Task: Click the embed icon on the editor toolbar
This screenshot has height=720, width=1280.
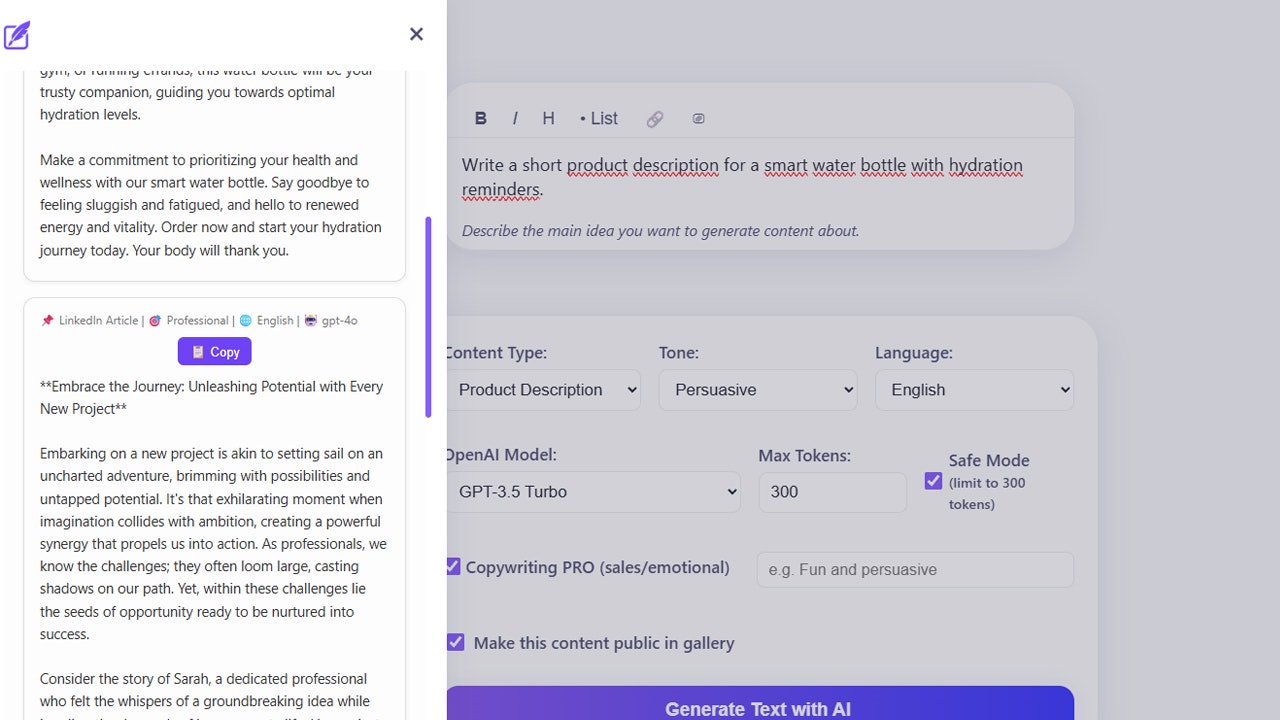Action: click(x=698, y=118)
